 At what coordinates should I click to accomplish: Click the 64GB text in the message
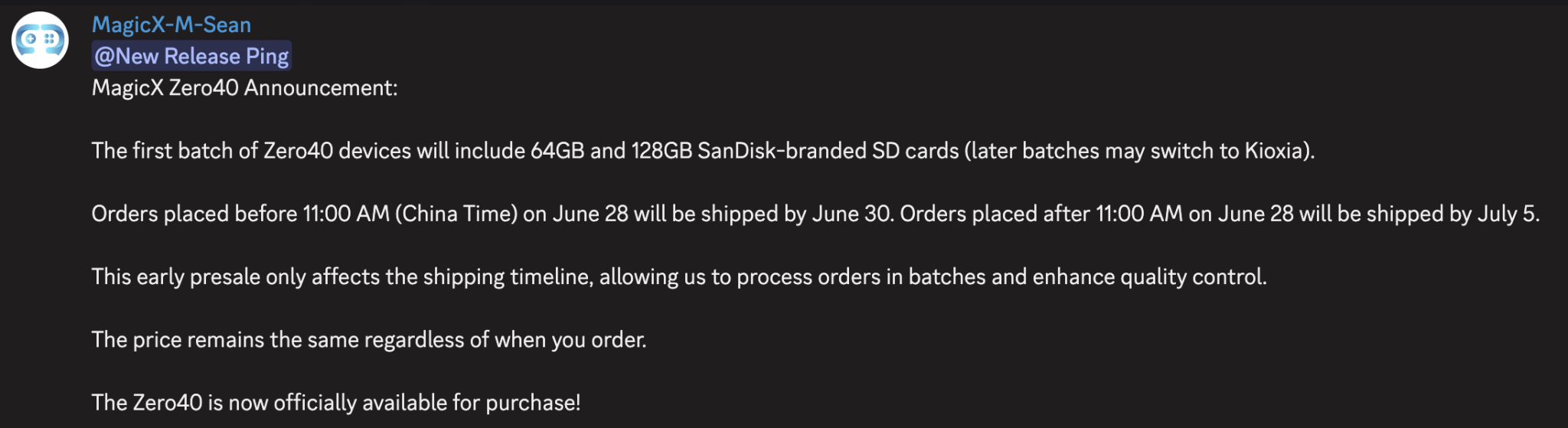(557, 151)
